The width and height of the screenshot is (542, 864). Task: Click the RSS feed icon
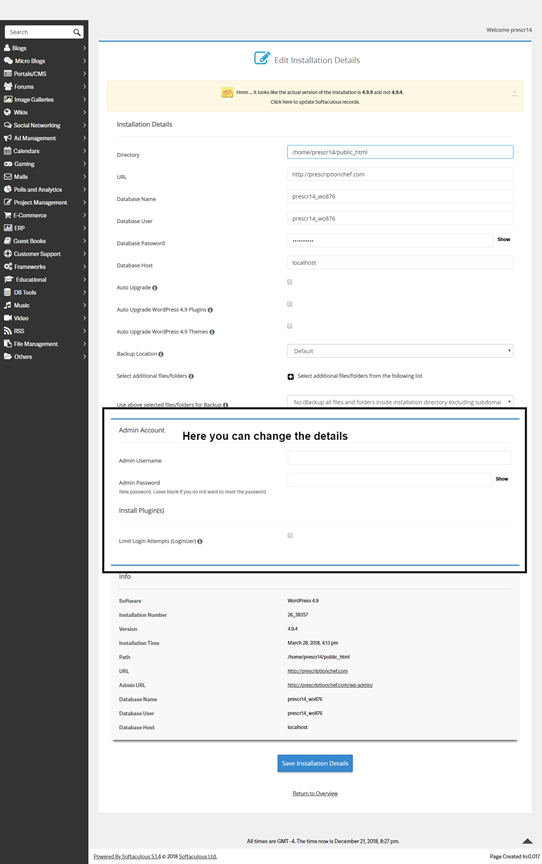coord(8,331)
